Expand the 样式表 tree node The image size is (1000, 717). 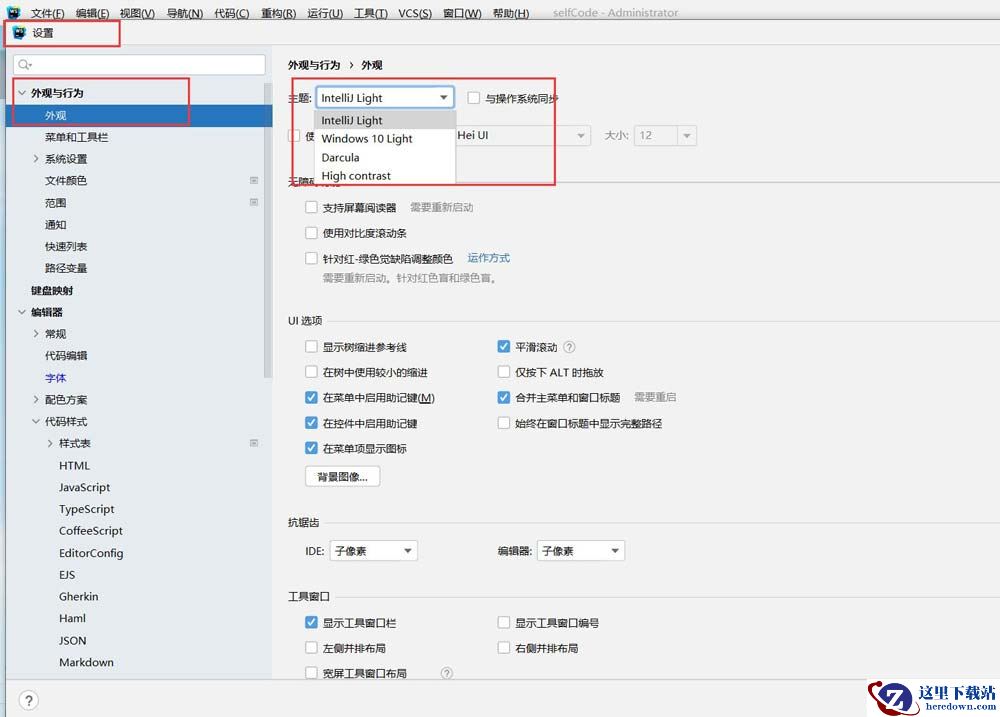[50, 443]
